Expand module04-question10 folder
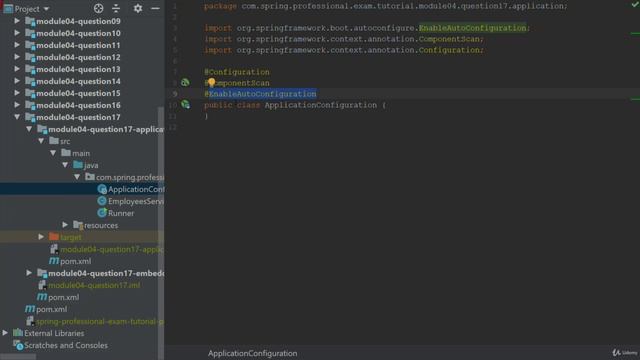The image size is (640, 360). click(x=17, y=33)
